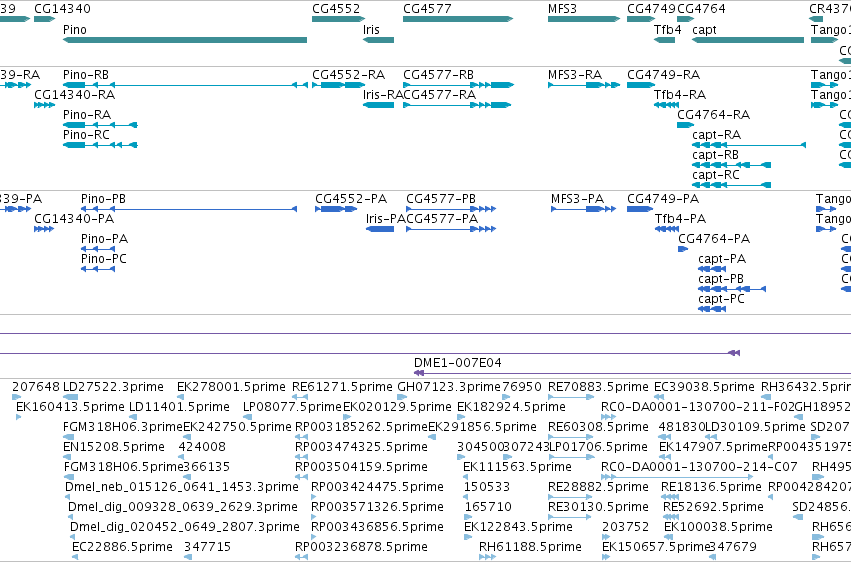
Task: Select Dmel_neb_015126_0641_1453.3prime EST
Action: [x=68, y=498]
